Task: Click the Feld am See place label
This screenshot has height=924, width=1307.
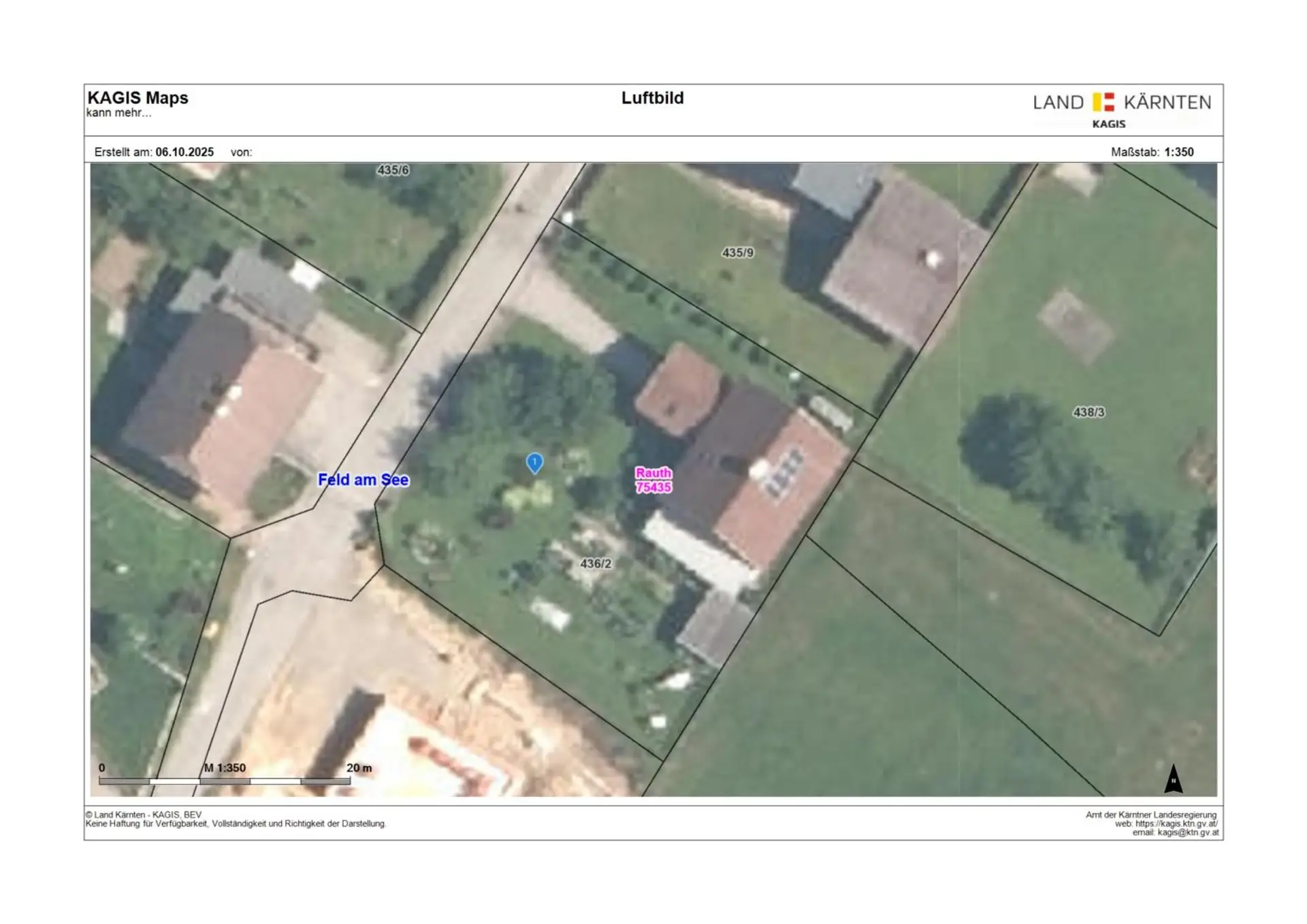Action: pyautogui.click(x=363, y=480)
